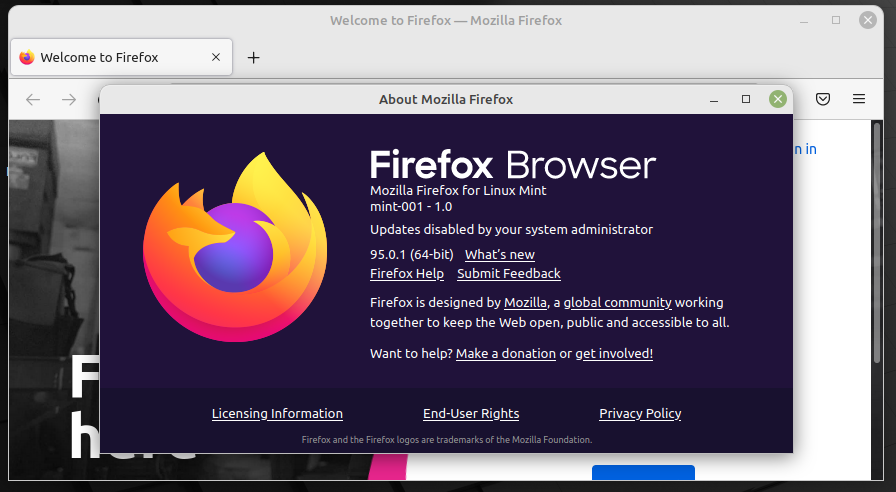The width and height of the screenshot is (896, 492).
Task: Click Make a donation link
Action: 505,354
